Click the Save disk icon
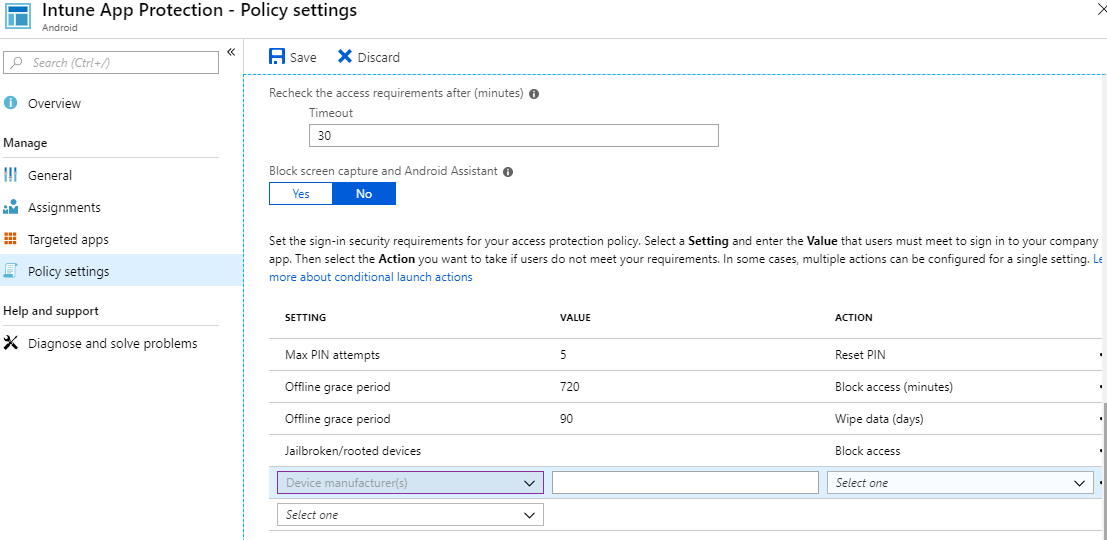The width and height of the screenshot is (1107, 540). 277,57
